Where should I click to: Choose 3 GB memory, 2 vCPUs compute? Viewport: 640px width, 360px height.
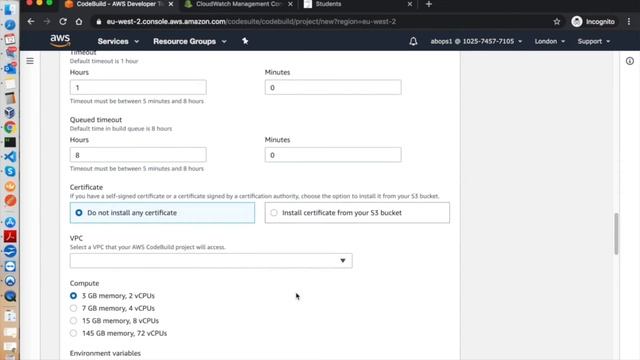click(73, 296)
